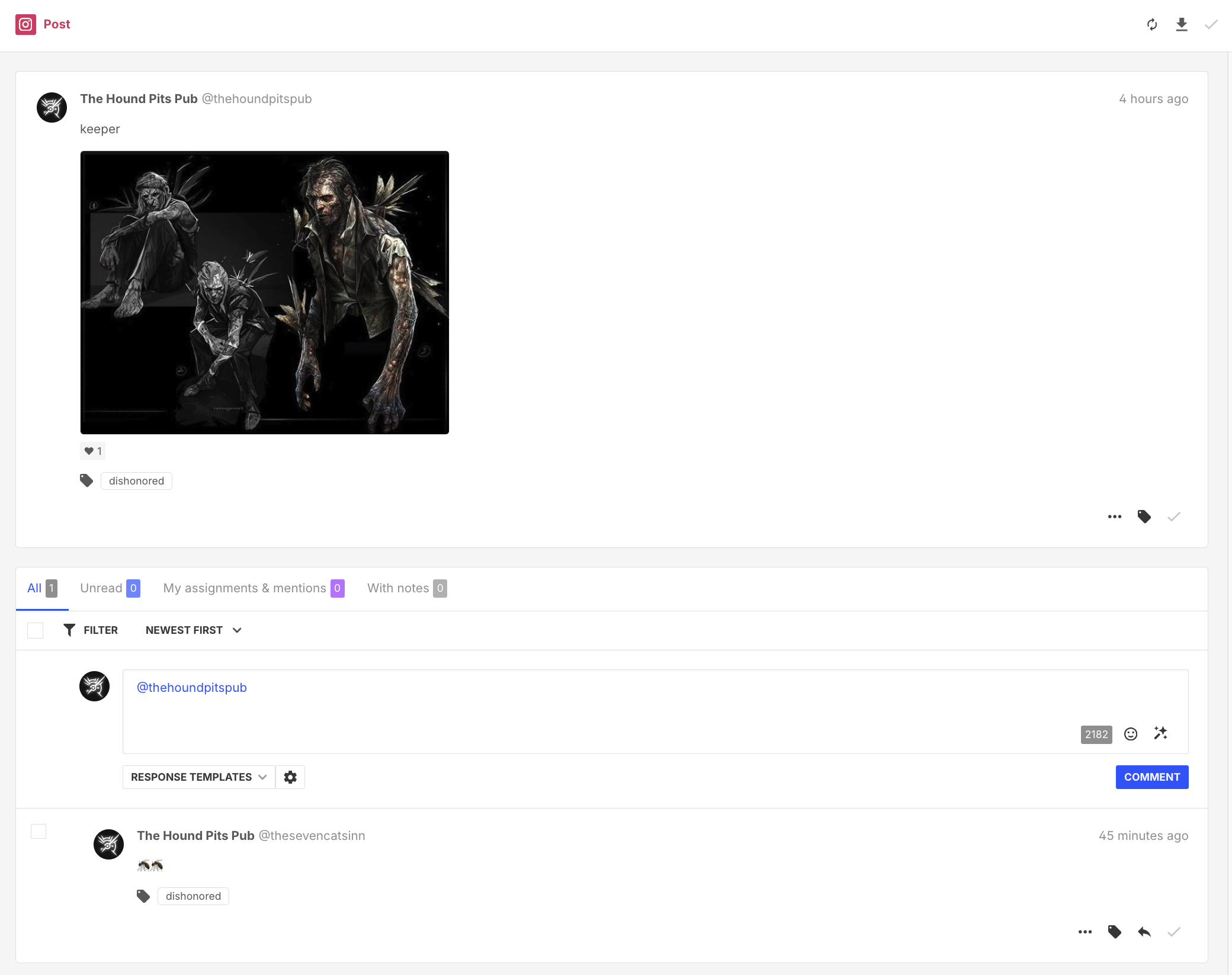
Task: Click the reply arrow on thesevencatsinn comment
Action: coord(1144,932)
